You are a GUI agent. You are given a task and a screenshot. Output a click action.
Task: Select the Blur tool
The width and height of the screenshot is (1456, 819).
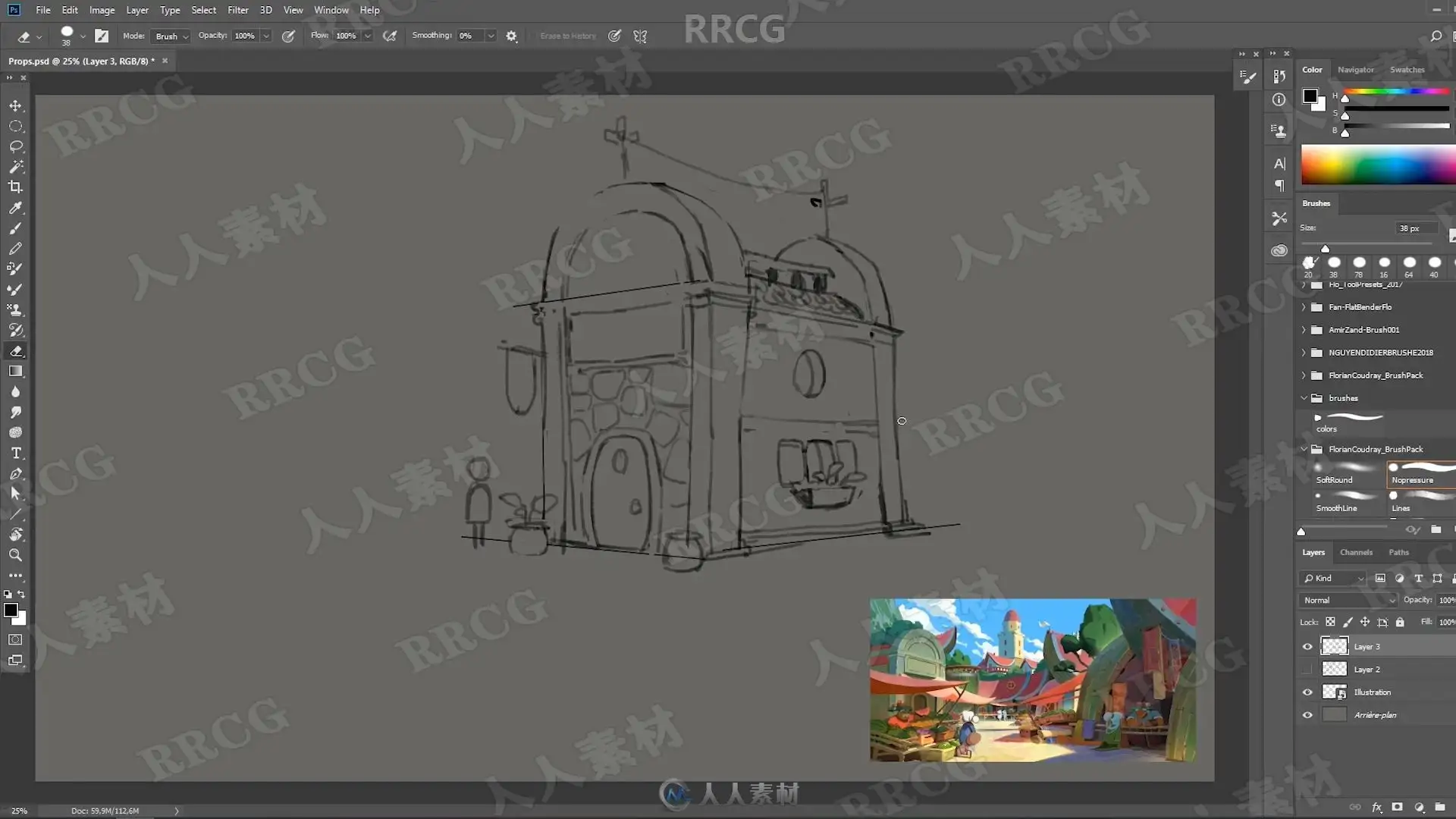pos(15,392)
